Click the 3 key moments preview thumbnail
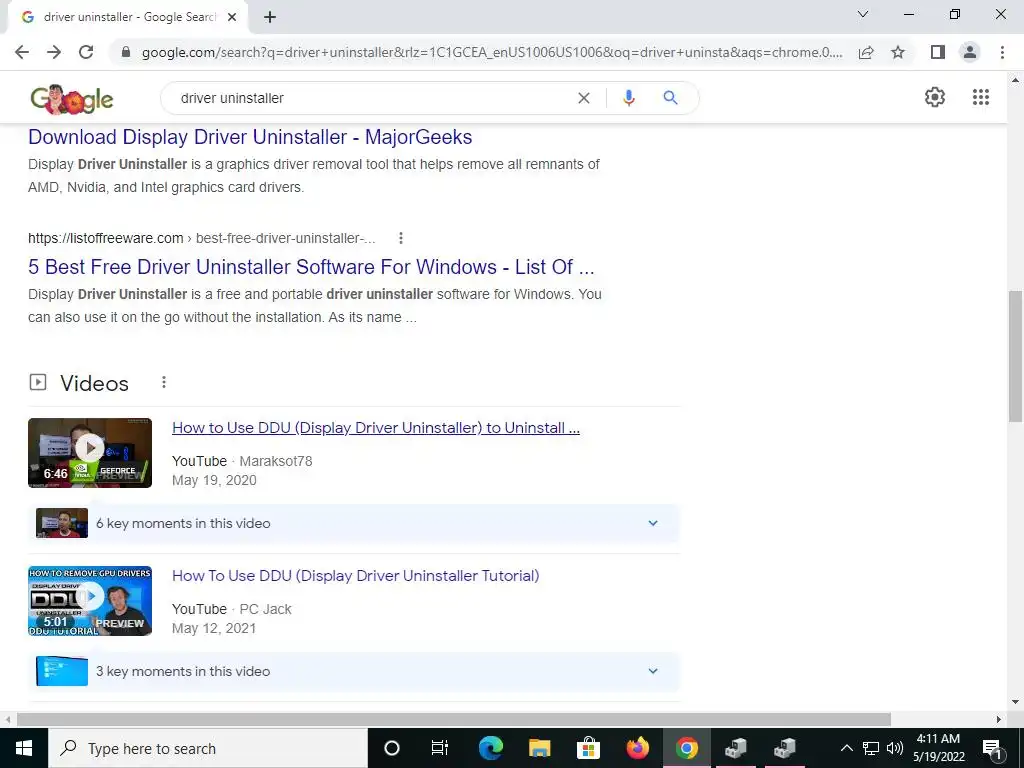The image size is (1024, 768). tap(62, 671)
